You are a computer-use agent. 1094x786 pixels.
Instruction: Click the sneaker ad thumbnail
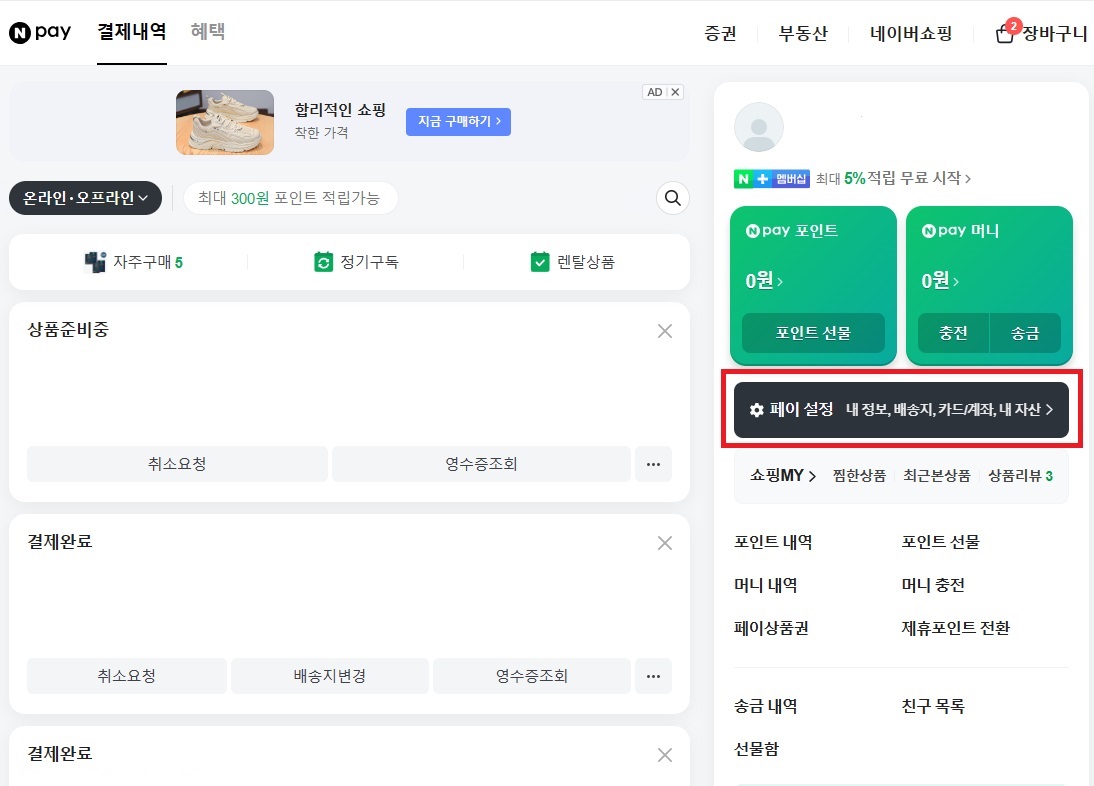(225, 122)
